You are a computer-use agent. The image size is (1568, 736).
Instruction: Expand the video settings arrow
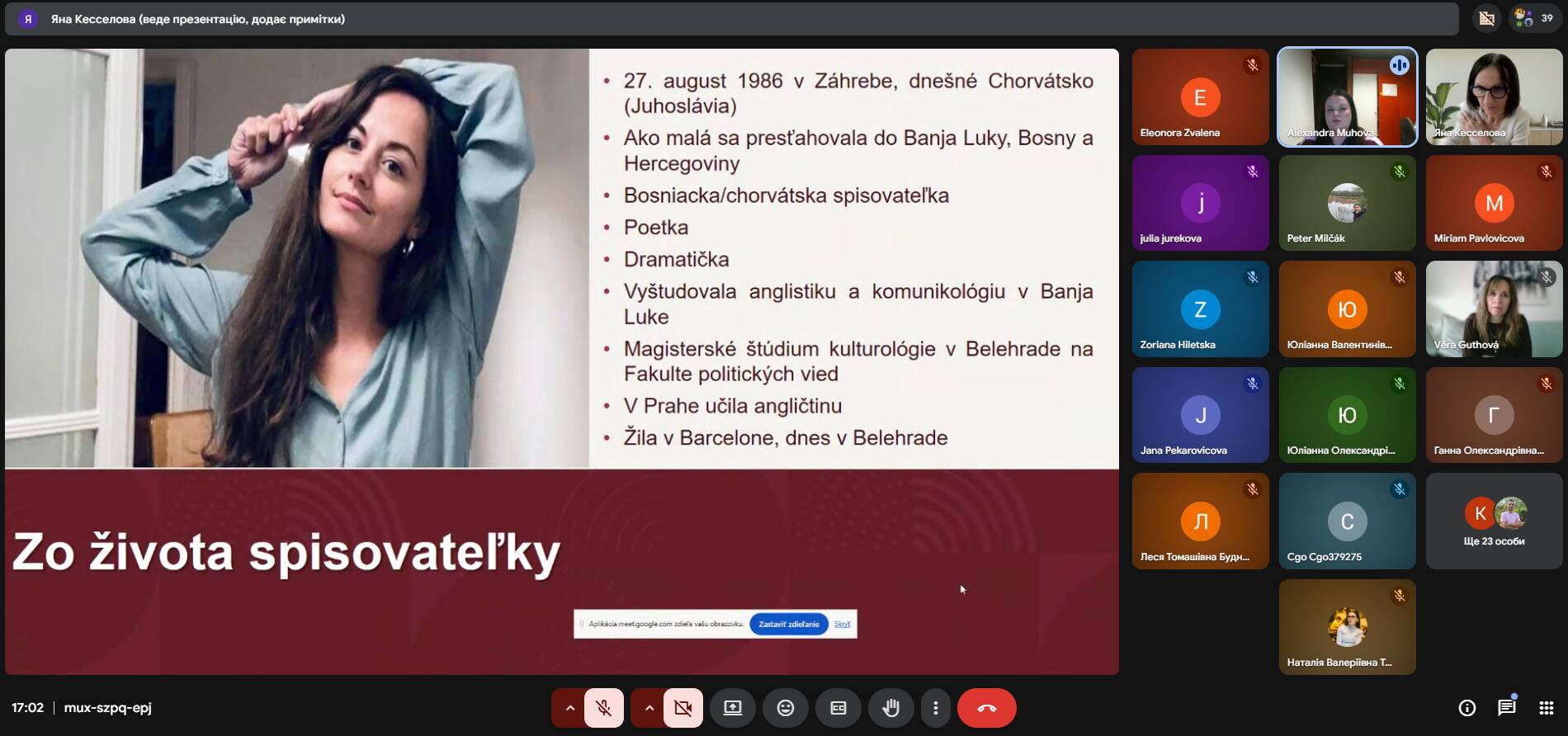(x=649, y=708)
